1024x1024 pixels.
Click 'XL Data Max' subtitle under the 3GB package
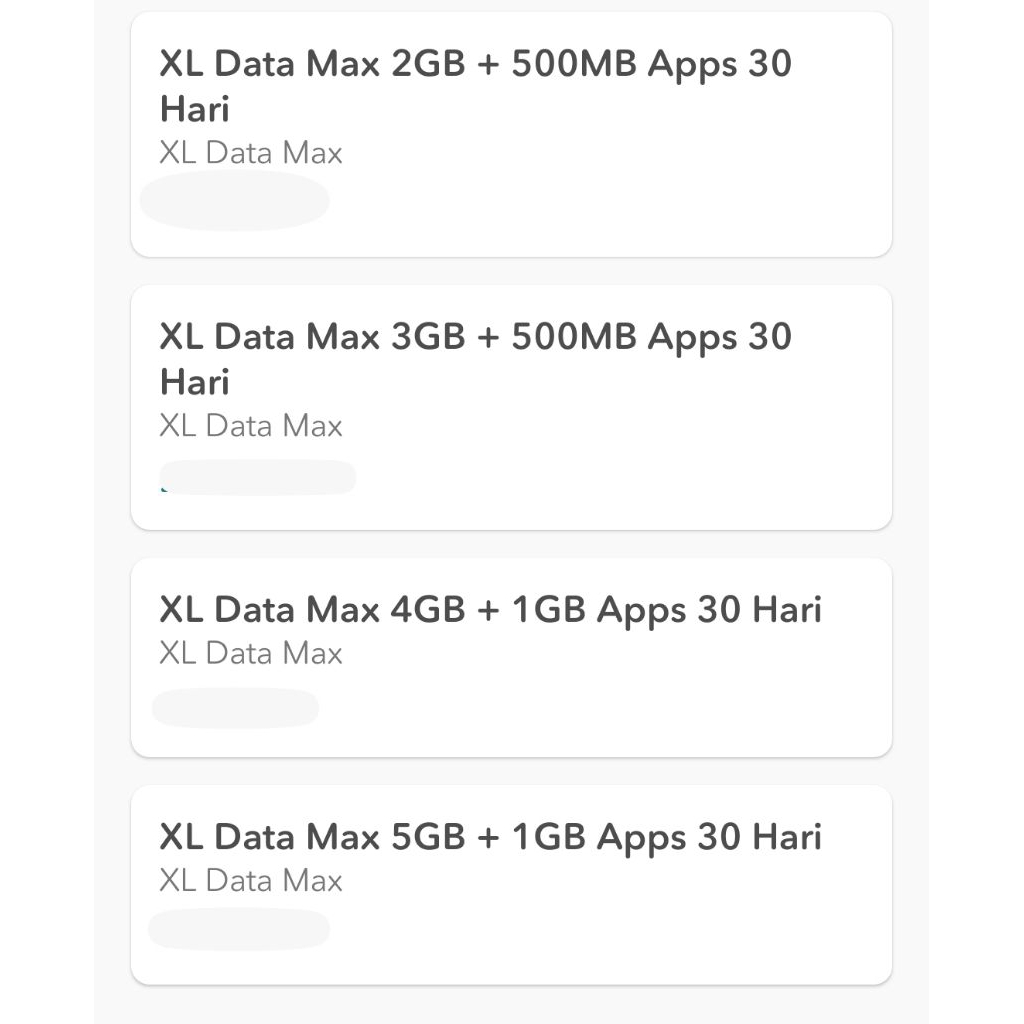click(x=250, y=425)
